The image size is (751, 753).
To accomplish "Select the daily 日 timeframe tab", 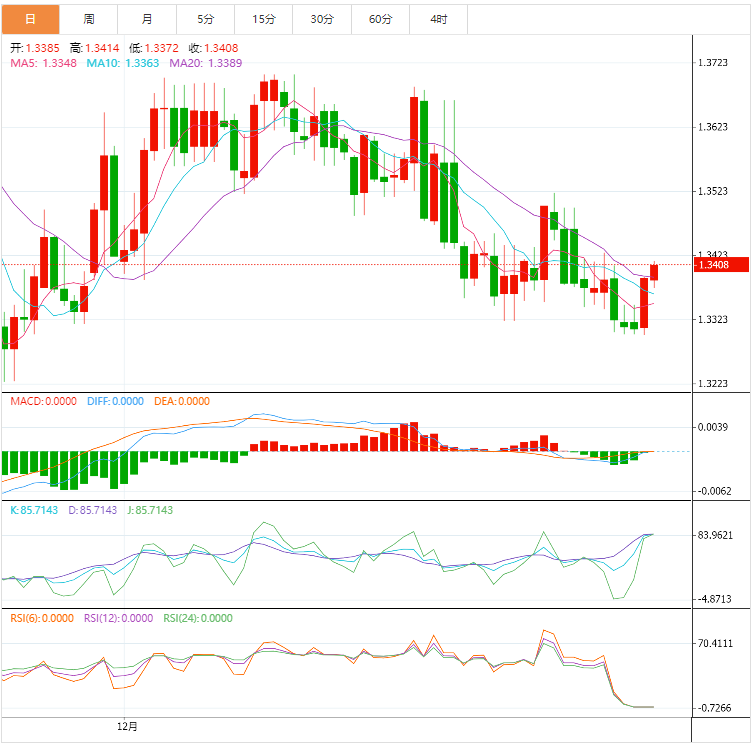I will 30,19.
